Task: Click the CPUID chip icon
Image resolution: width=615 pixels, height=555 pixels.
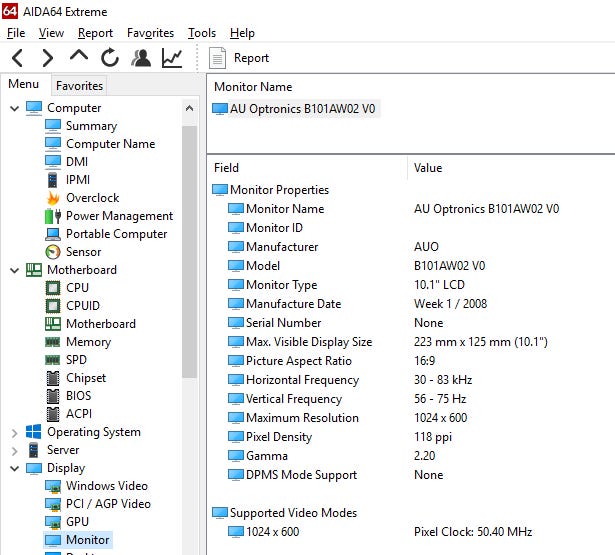Action: coord(53,306)
